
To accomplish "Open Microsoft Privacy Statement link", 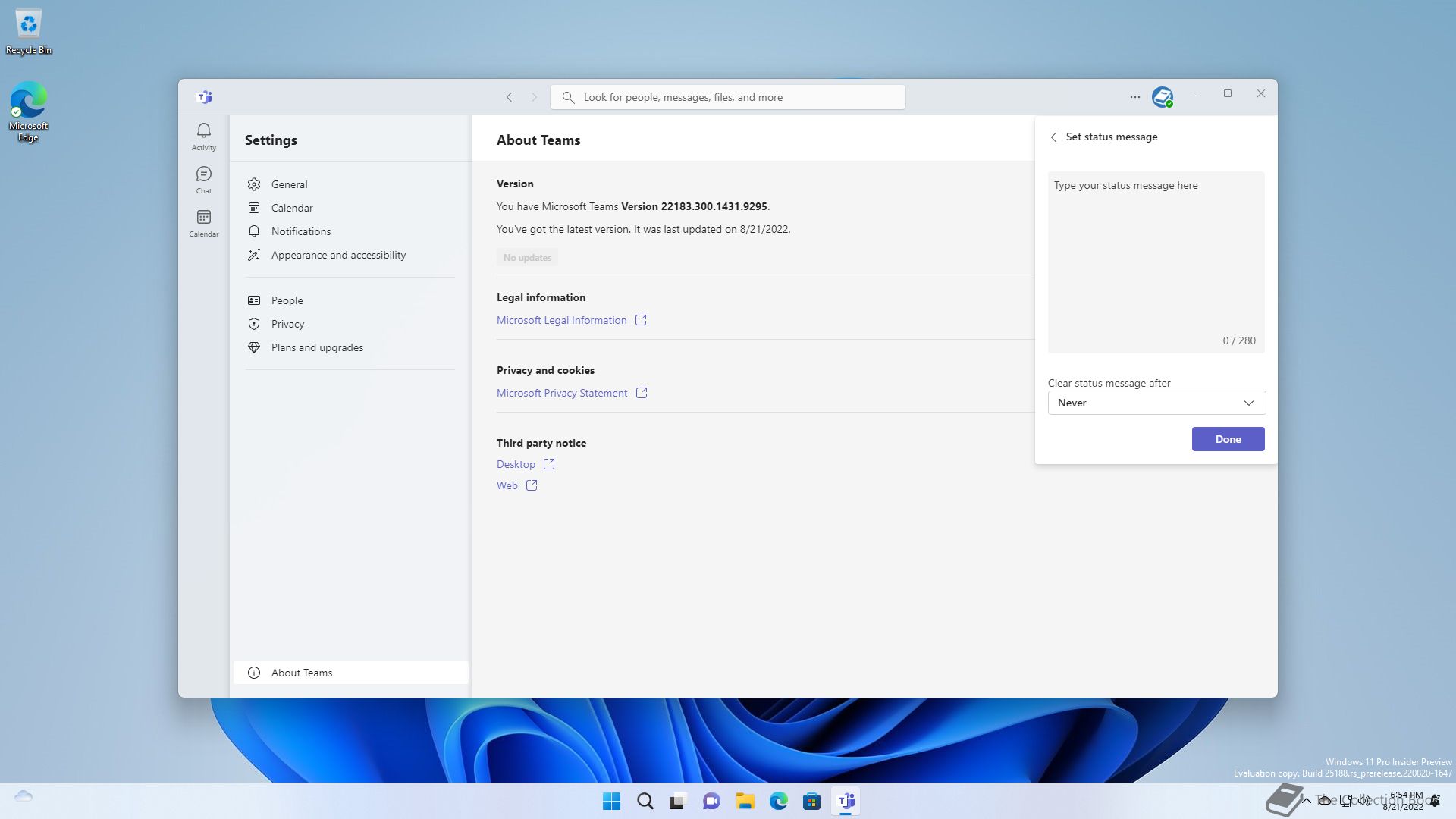I will 562,393.
